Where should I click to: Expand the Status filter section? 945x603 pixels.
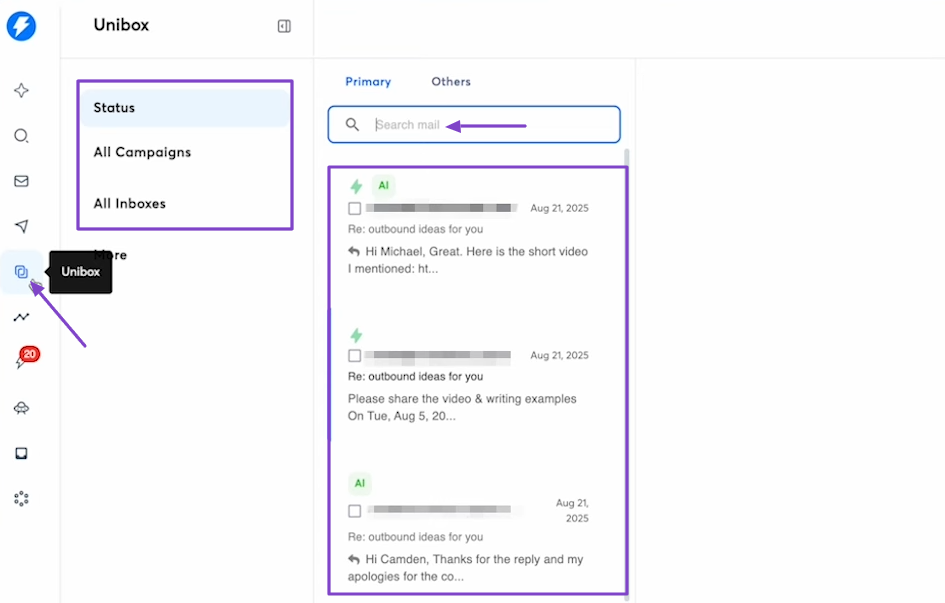point(185,108)
